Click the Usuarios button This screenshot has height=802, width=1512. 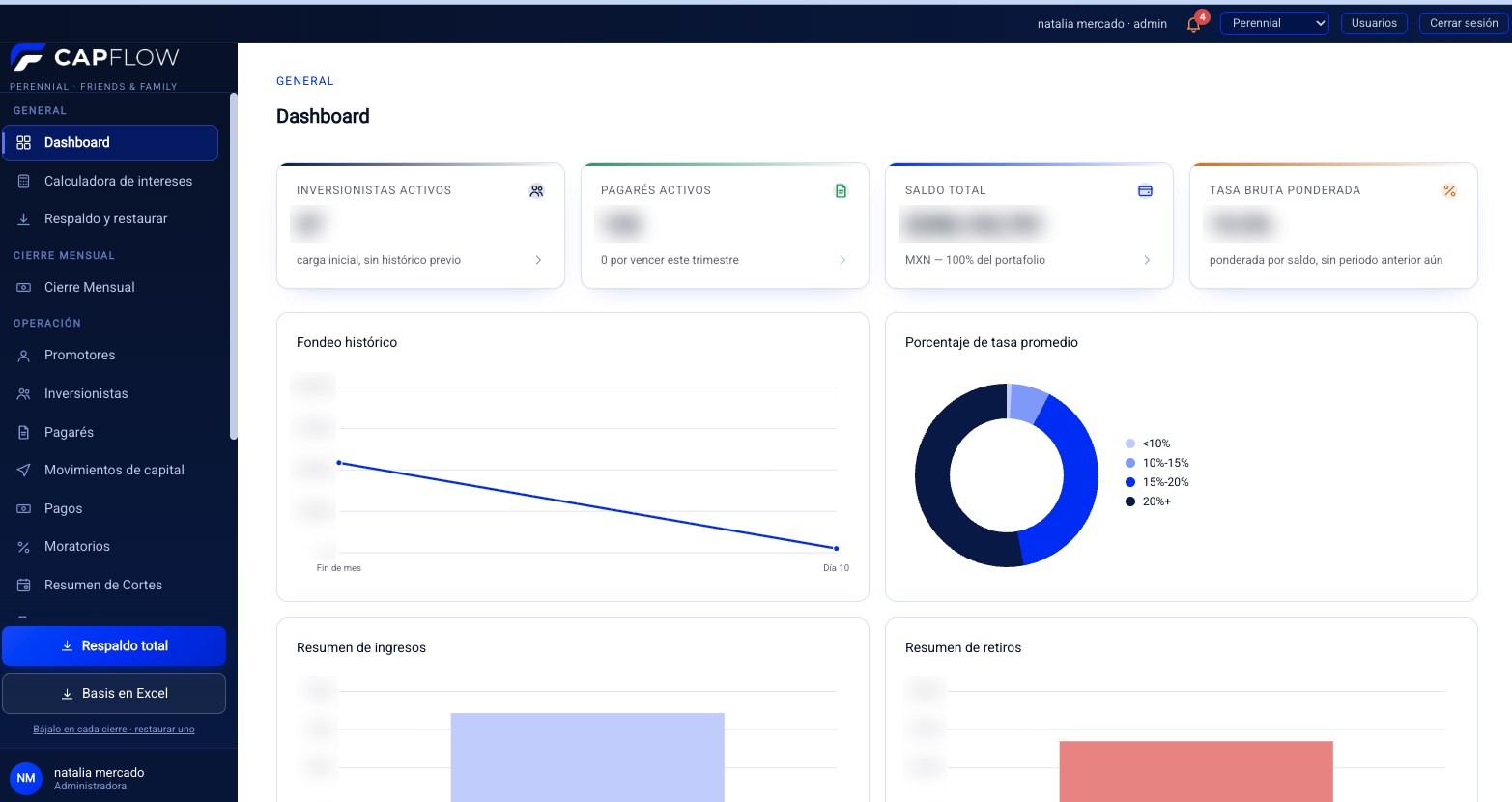point(1374,23)
